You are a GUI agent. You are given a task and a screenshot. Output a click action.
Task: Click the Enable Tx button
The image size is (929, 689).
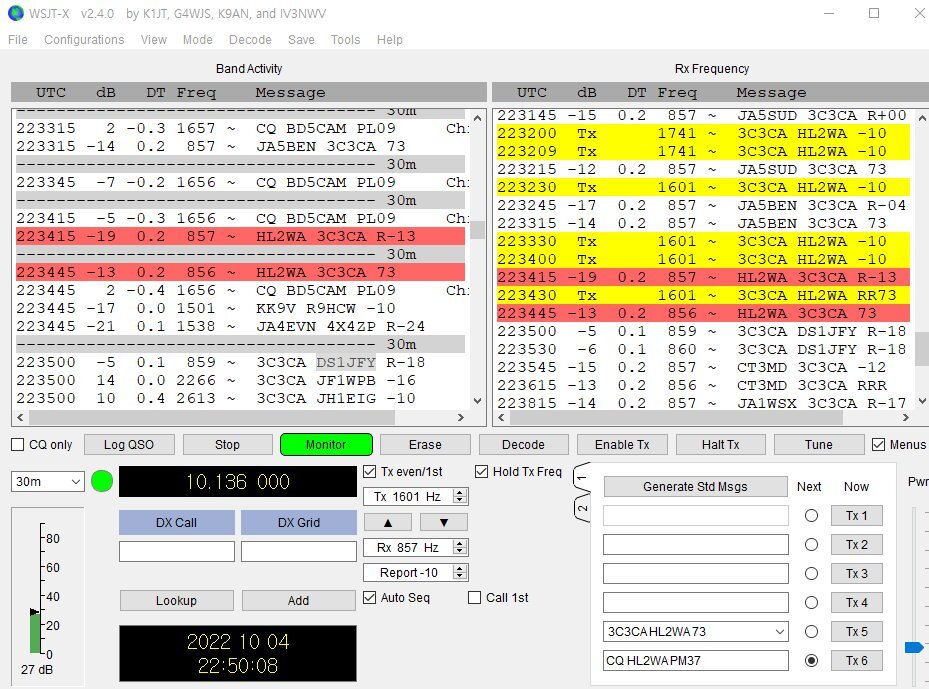pos(622,445)
